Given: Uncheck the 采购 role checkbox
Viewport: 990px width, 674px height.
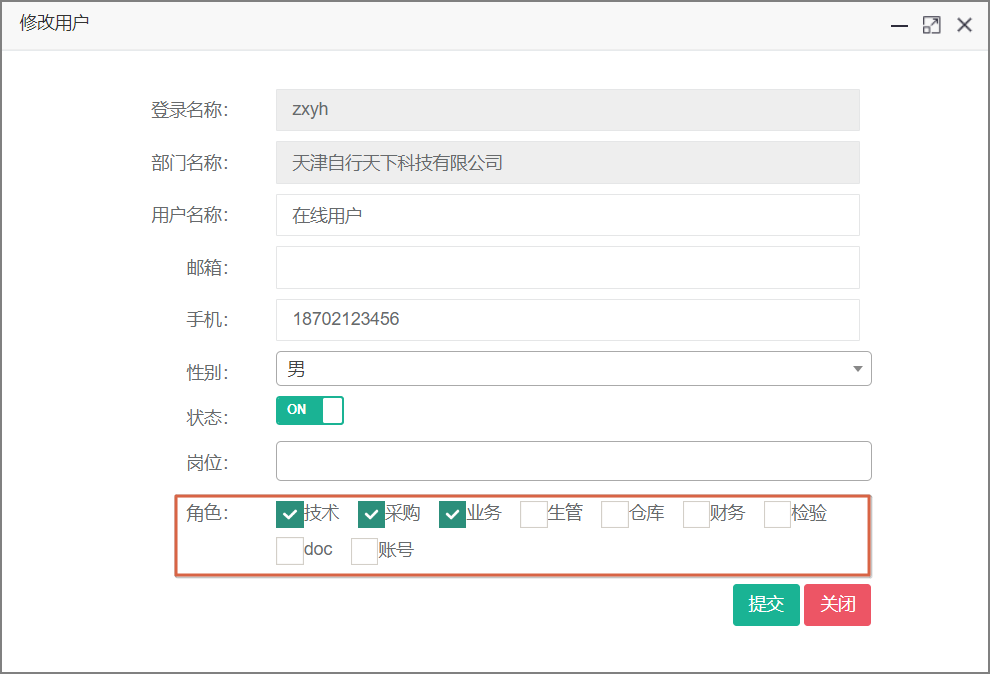Looking at the screenshot, I should (371, 514).
